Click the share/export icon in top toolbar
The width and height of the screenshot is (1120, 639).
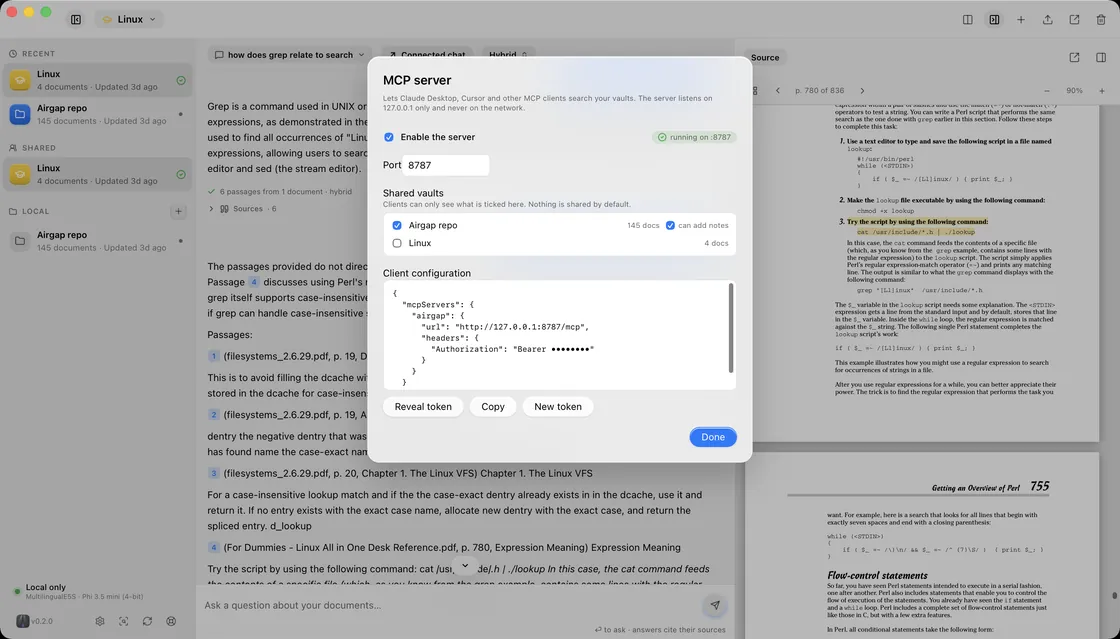click(1047, 19)
